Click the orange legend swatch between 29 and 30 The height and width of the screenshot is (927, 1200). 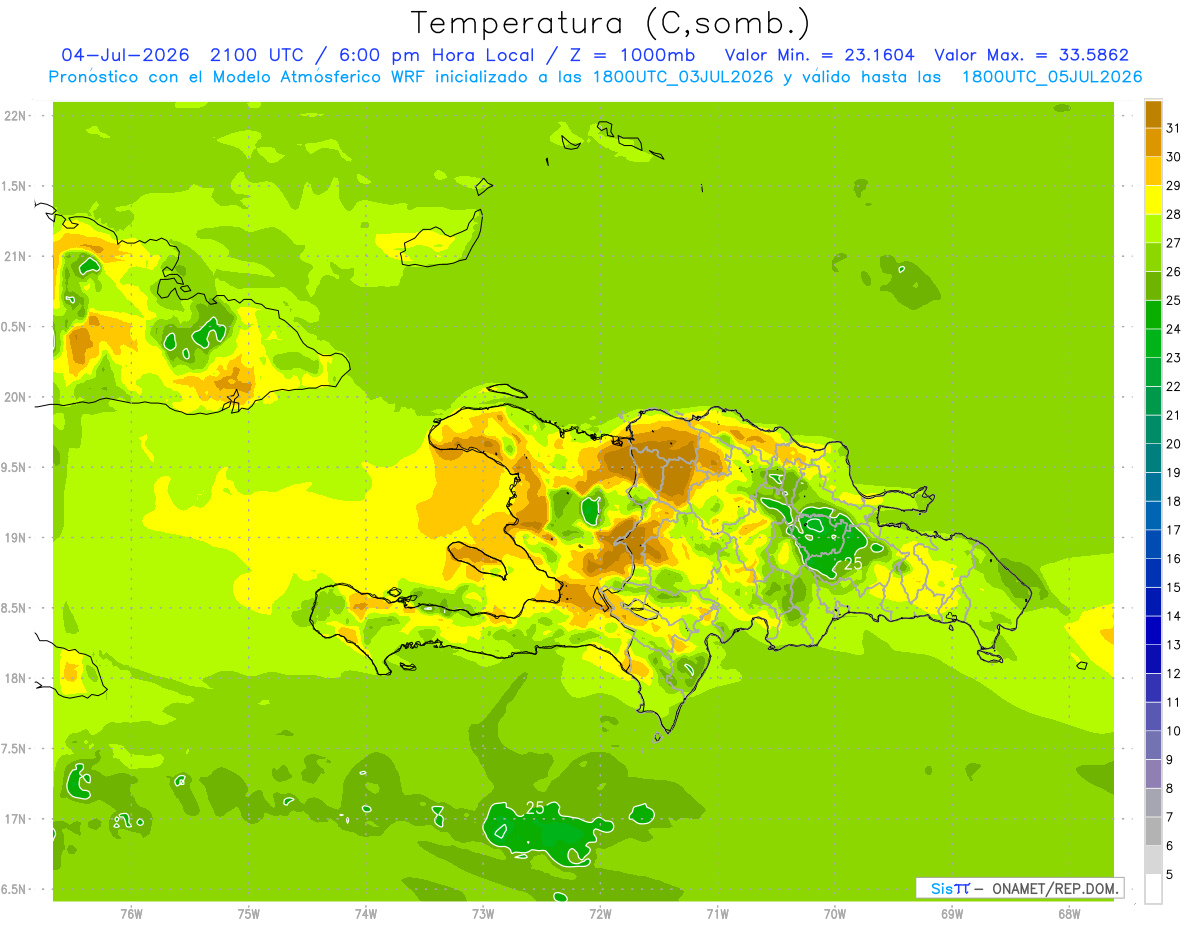pos(1153,172)
